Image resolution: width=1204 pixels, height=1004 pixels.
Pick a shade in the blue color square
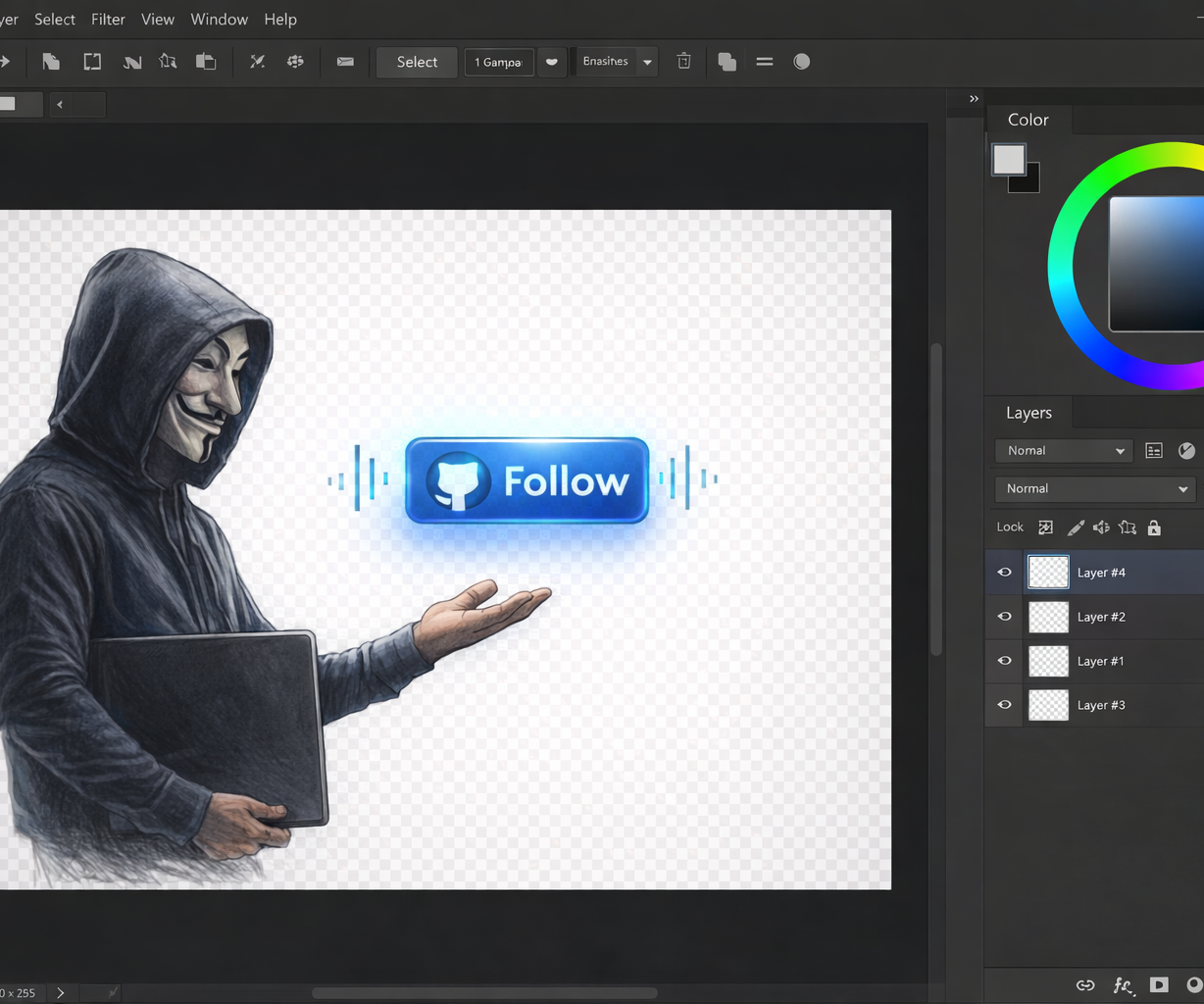point(1158,263)
